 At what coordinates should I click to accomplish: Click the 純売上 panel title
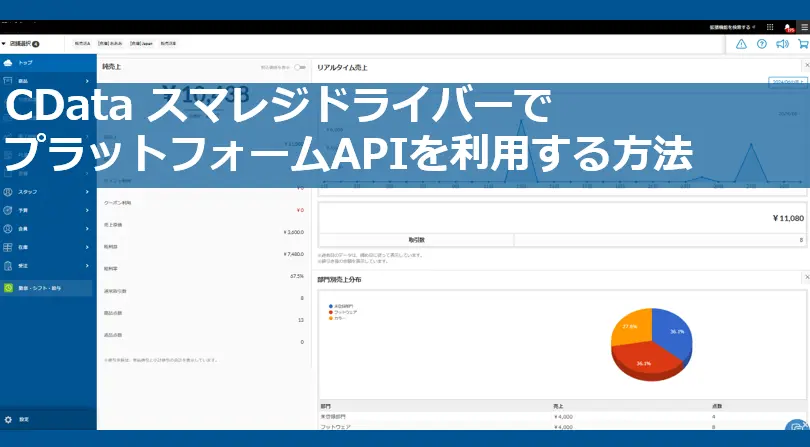pos(112,67)
